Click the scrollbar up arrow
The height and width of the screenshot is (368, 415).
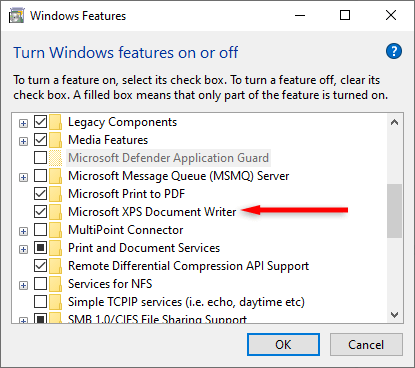point(394,122)
